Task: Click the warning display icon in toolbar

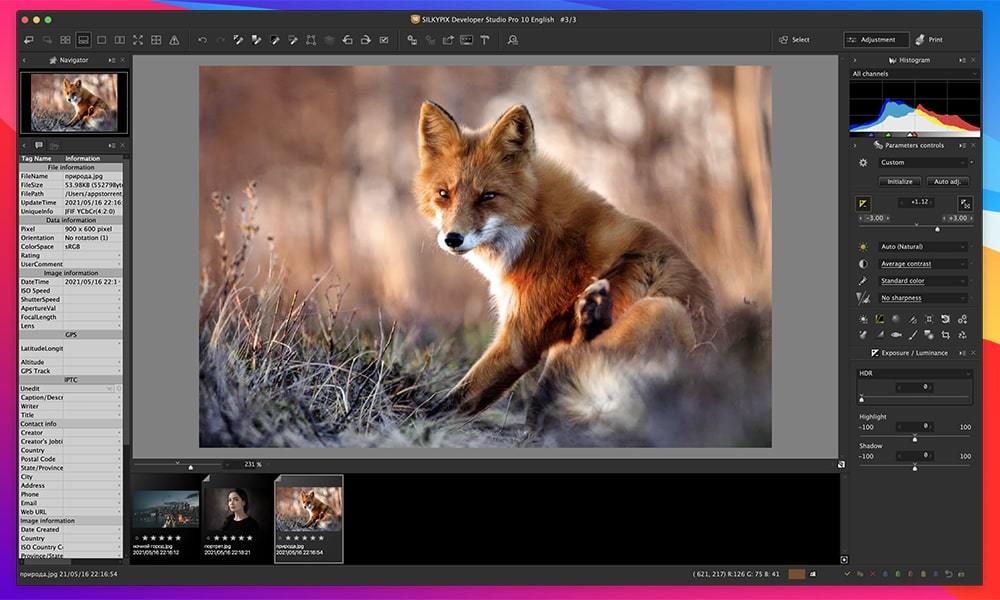Action: pos(174,40)
